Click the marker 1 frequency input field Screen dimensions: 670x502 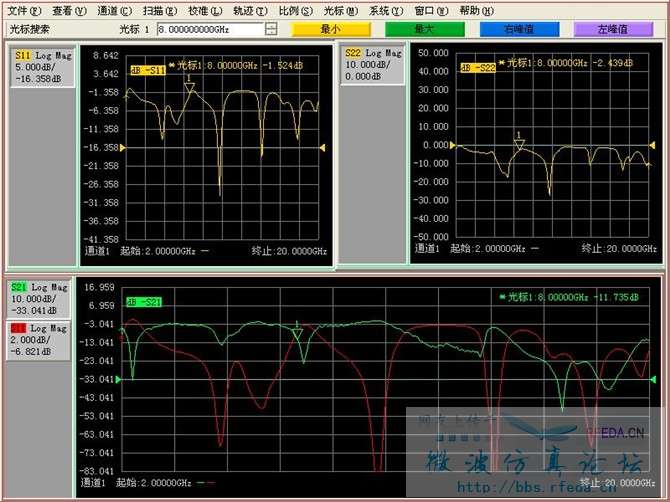[210, 29]
